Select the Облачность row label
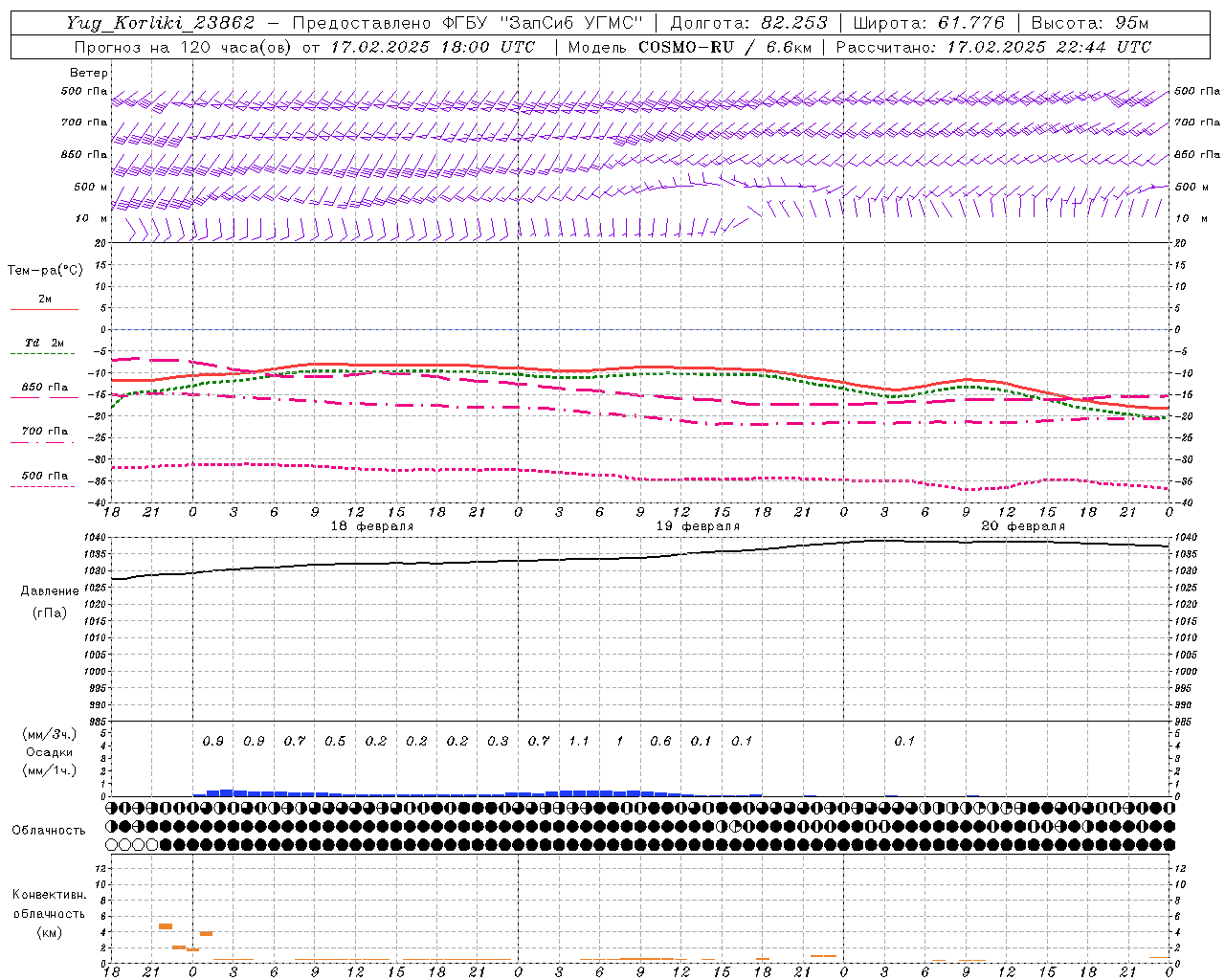 49,830
